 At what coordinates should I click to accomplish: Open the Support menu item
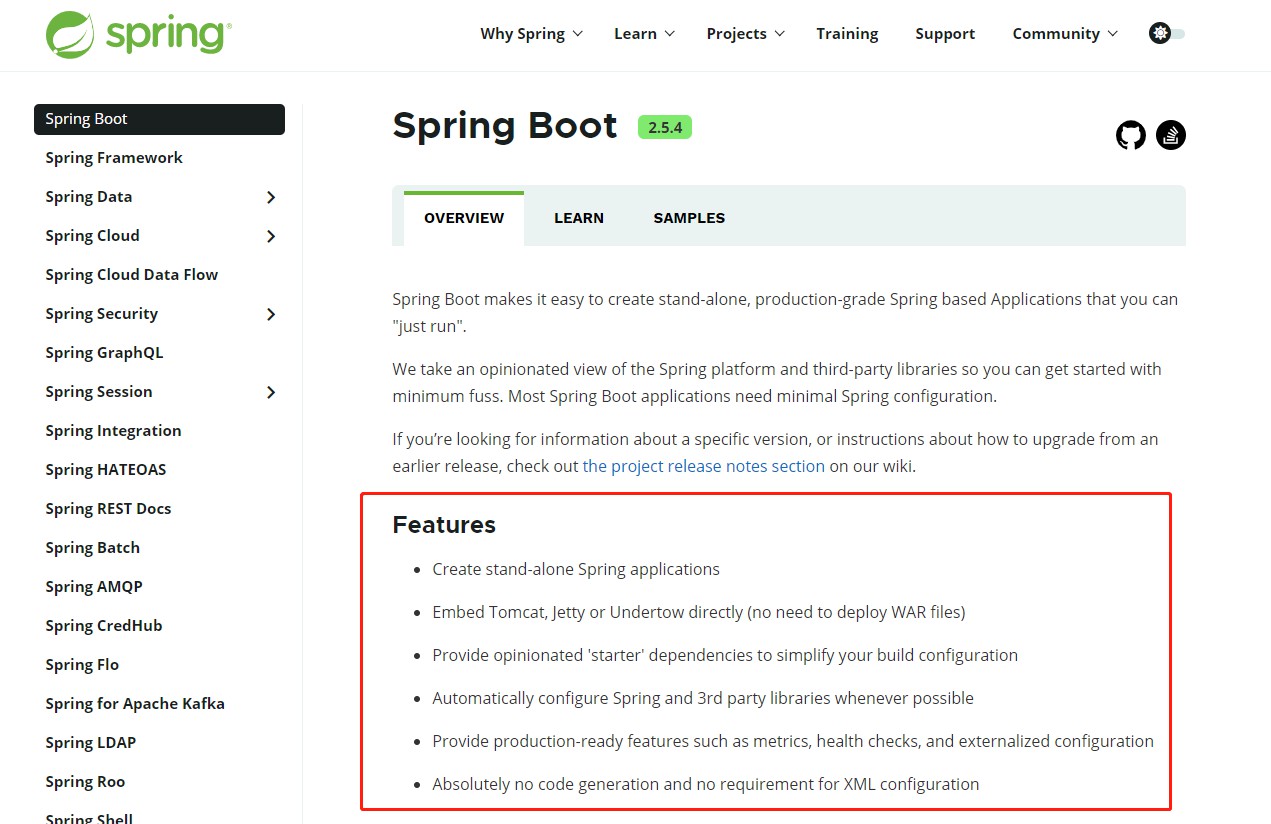click(945, 34)
